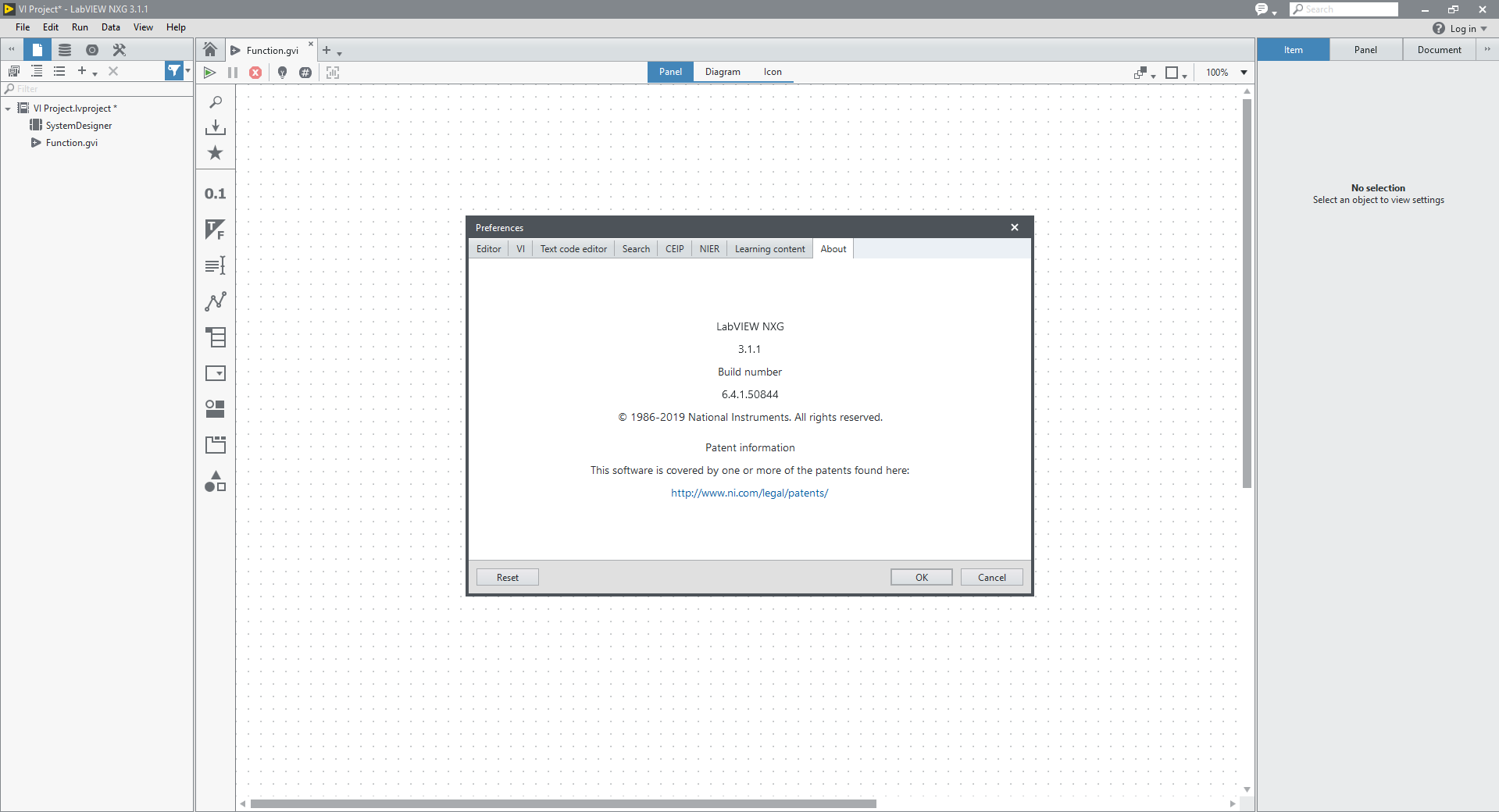The height and width of the screenshot is (812, 1499).
Task: Switch to Editor tab in Preferences
Action: pyautogui.click(x=489, y=249)
